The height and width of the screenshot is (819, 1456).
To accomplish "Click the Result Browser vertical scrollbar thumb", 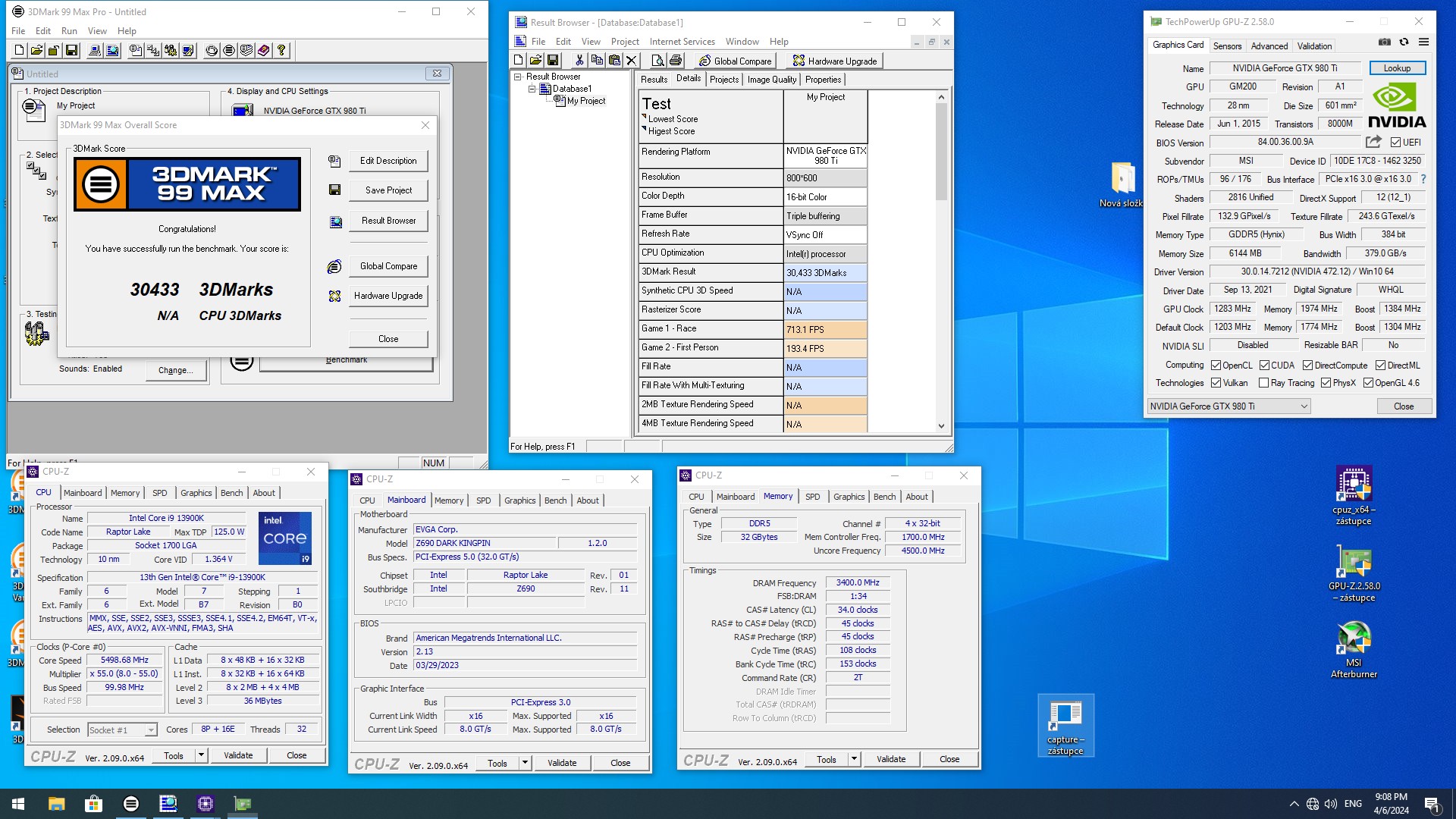I will [941, 152].
